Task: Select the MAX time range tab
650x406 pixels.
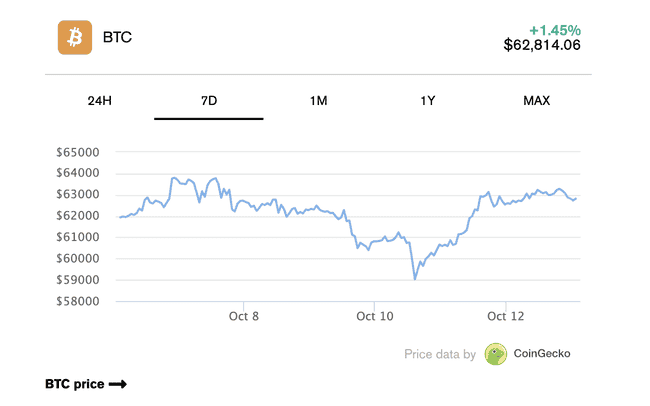Action: (536, 100)
